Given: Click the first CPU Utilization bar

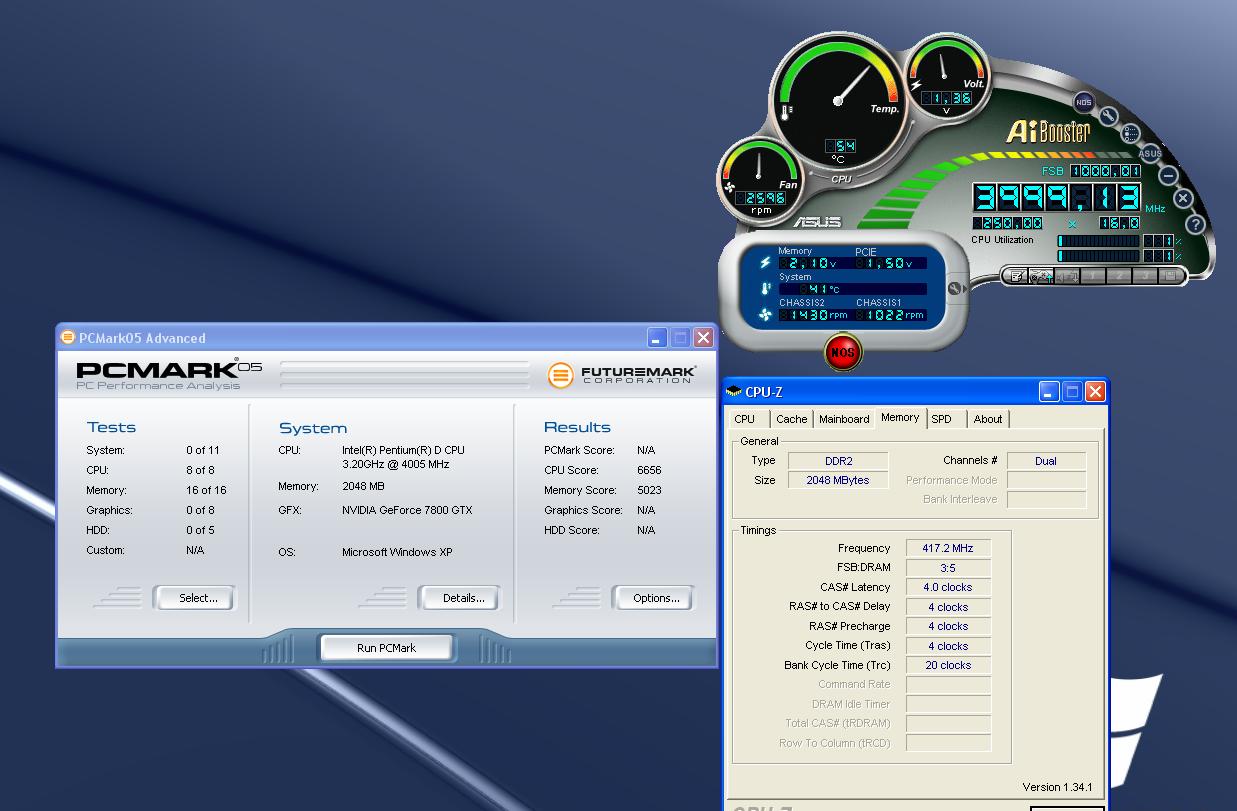Looking at the screenshot, I should [x=1098, y=241].
